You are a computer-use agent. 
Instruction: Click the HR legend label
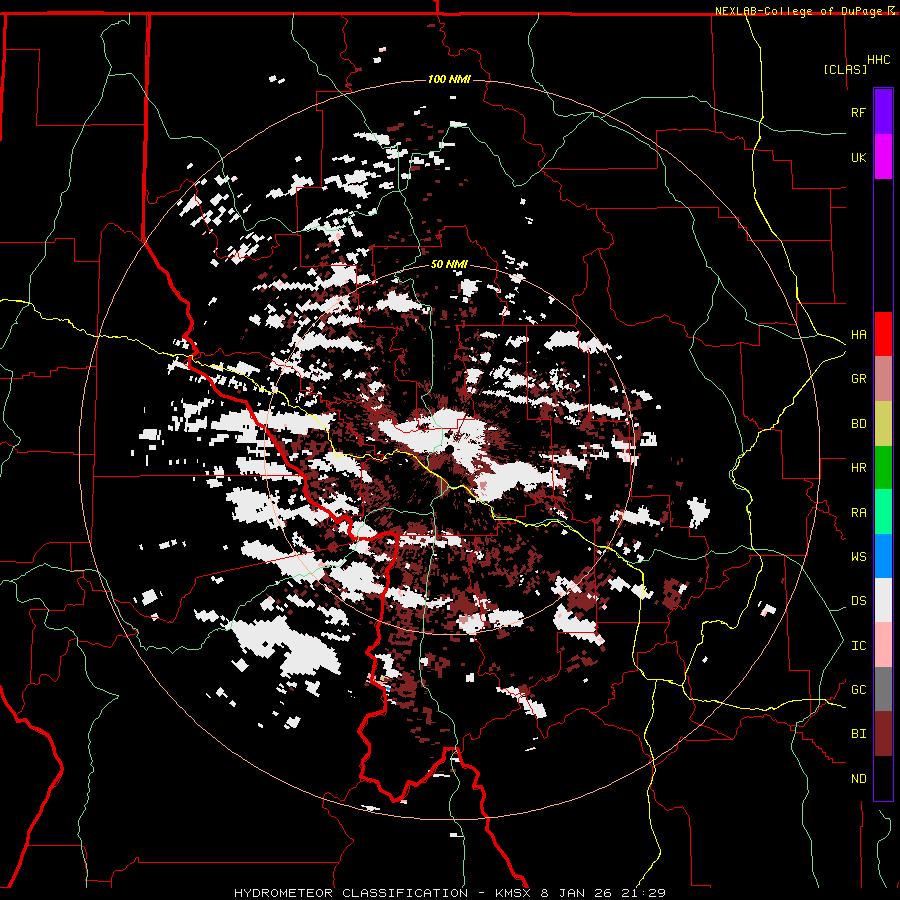[858, 468]
